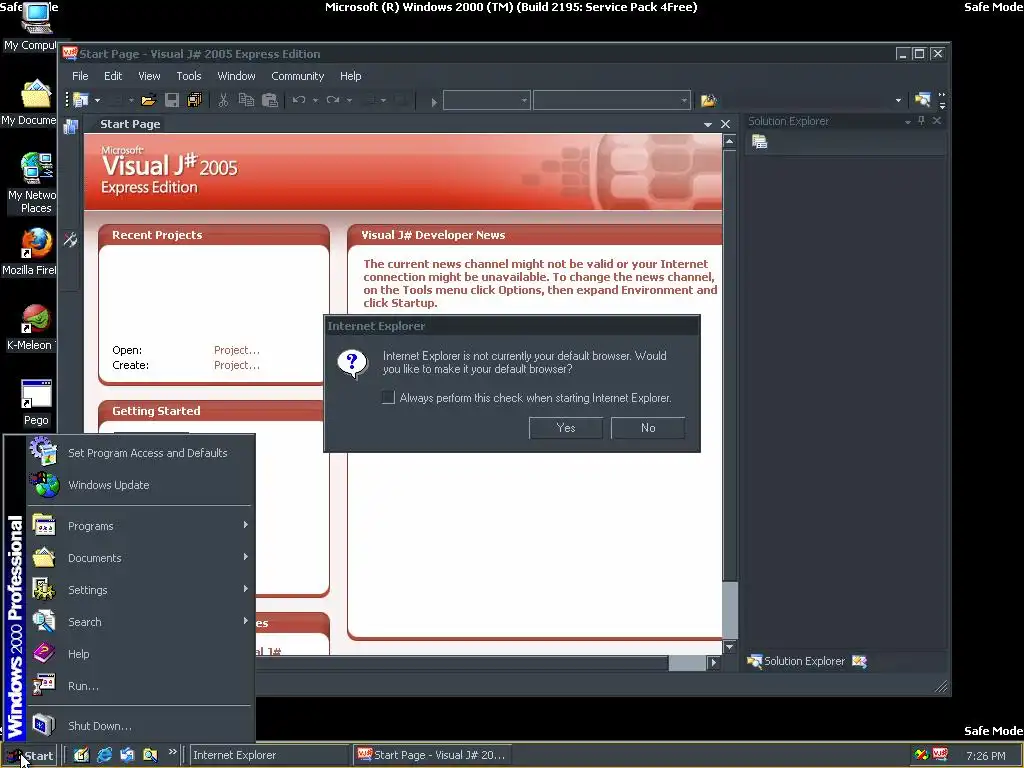This screenshot has height=768, width=1024.
Task: Click the Windows Update globe icon
Action: [x=44, y=485]
